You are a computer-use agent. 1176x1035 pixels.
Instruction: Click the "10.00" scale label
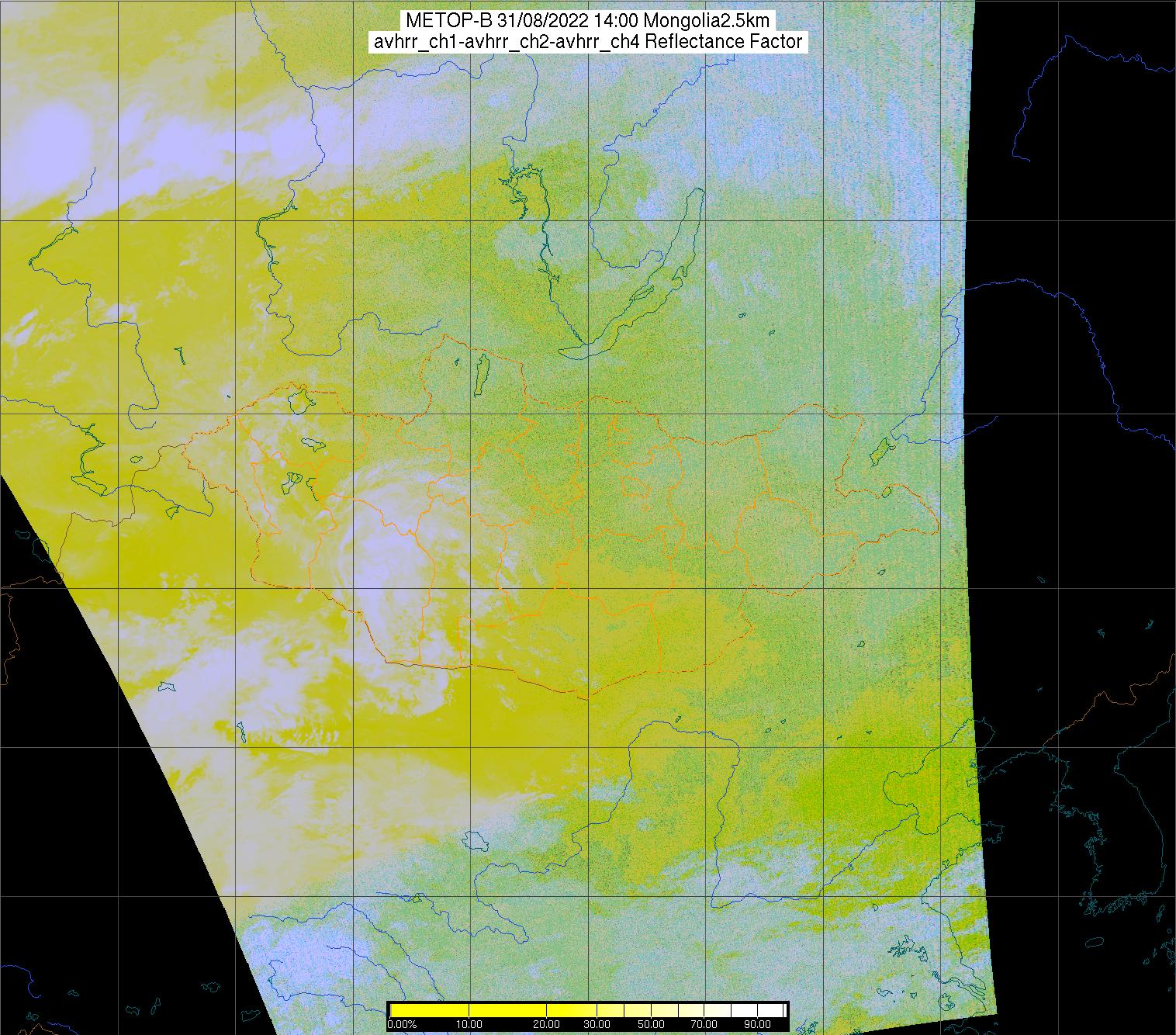coord(470,1024)
